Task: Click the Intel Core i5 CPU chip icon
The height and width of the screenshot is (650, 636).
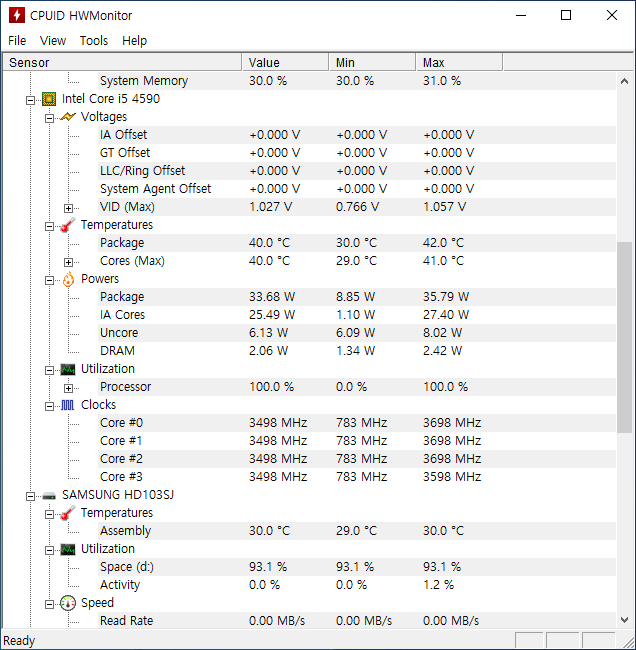Action: [49, 99]
